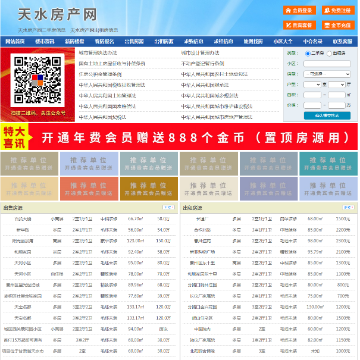The width and height of the screenshot is (360, 360).
Task: Open 出租房源 navigation item
Action: coord(164,42)
